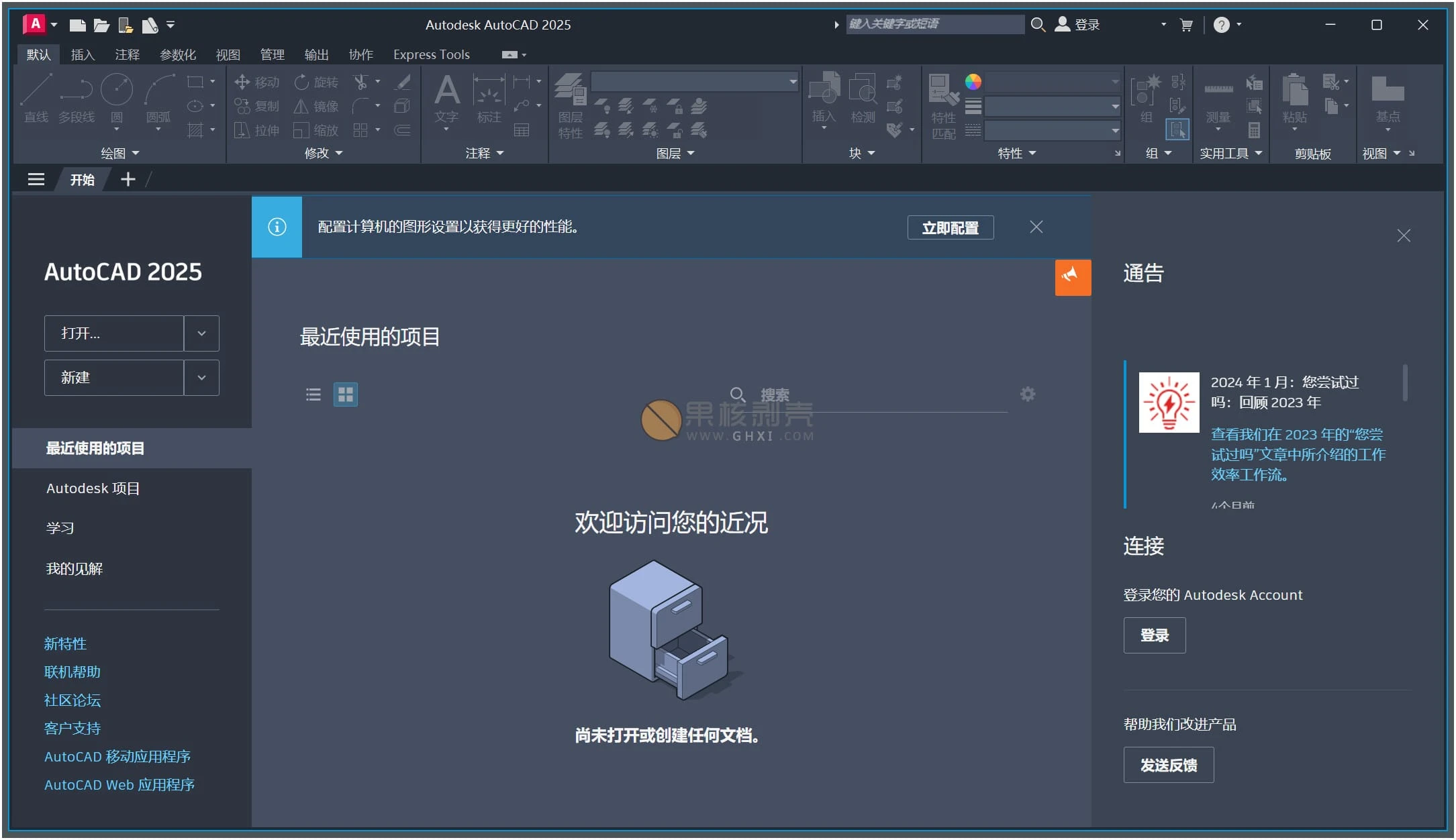The image size is (1456, 840).
Task: Click the Rotate (旋转) tool
Action: point(316,82)
